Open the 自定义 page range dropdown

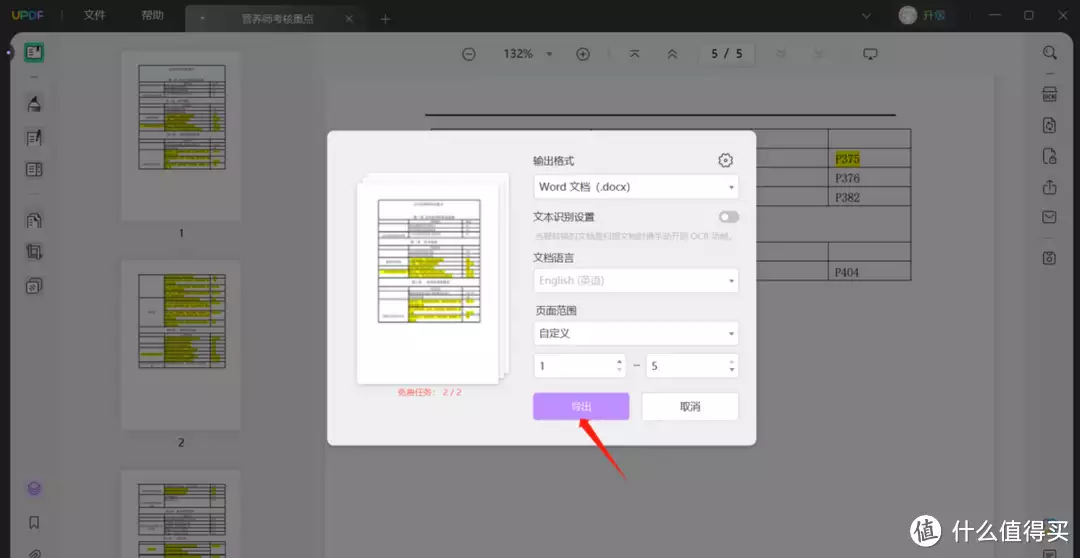(635, 334)
